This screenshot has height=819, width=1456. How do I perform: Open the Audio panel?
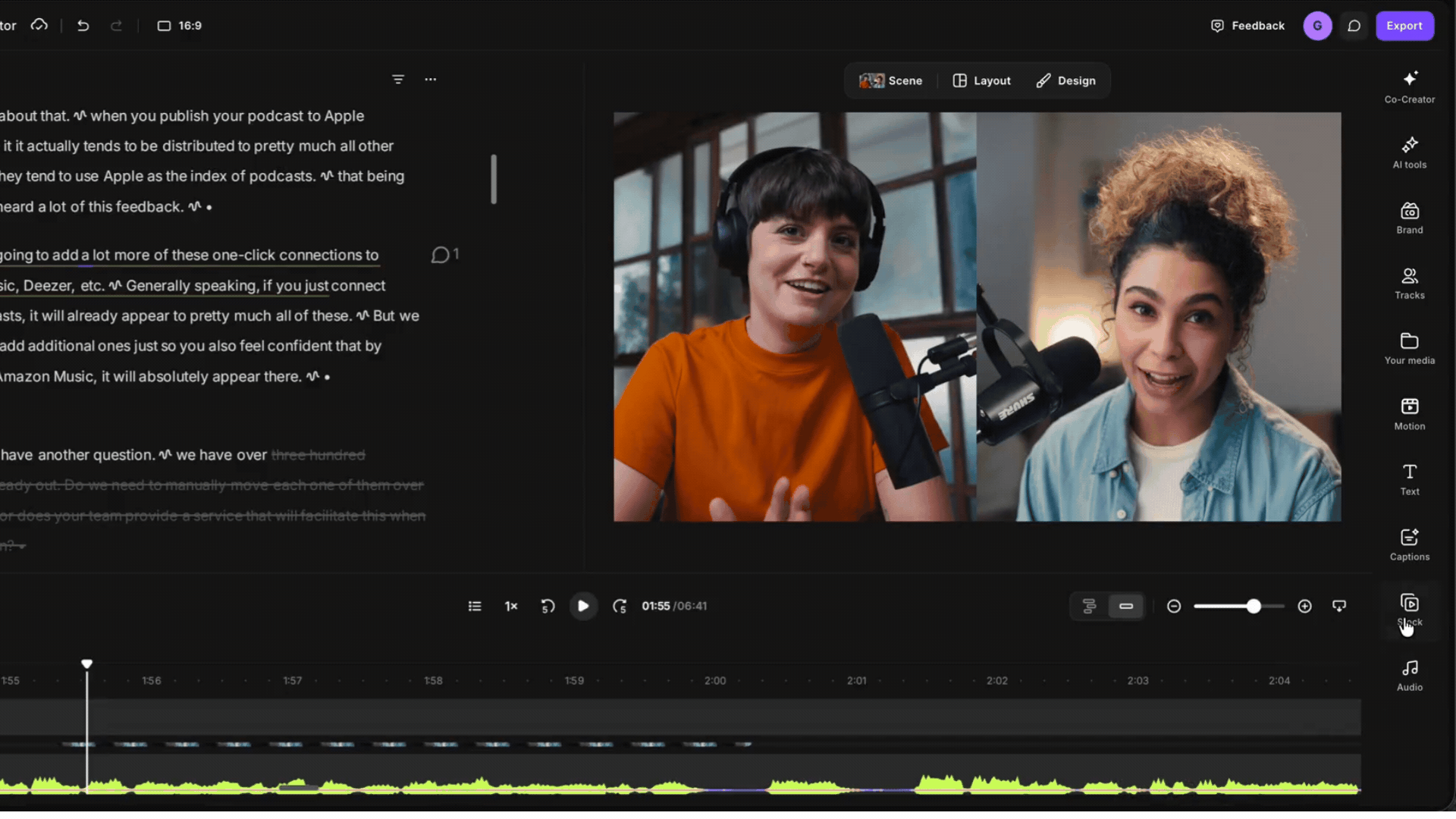point(1409,675)
